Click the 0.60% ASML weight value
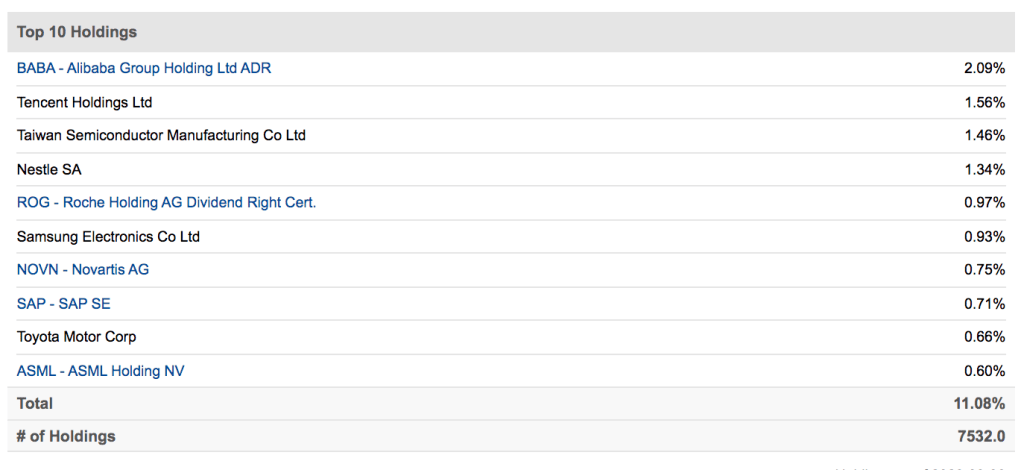 point(984,371)
